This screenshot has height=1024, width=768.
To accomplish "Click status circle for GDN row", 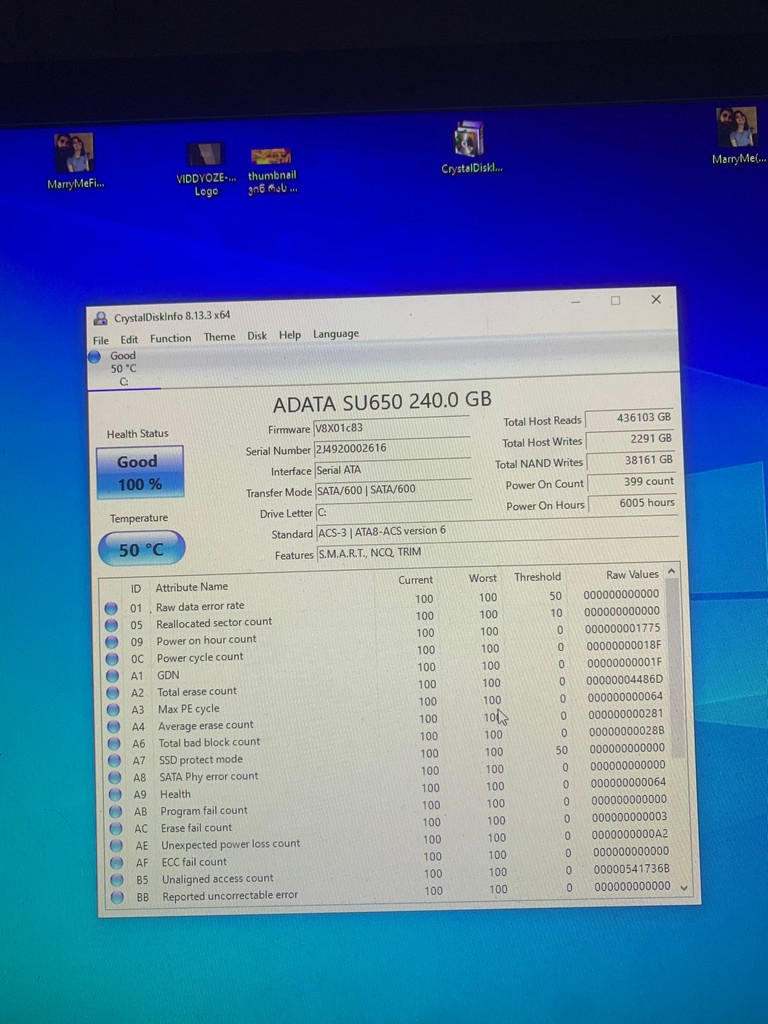I will [112, 676].
